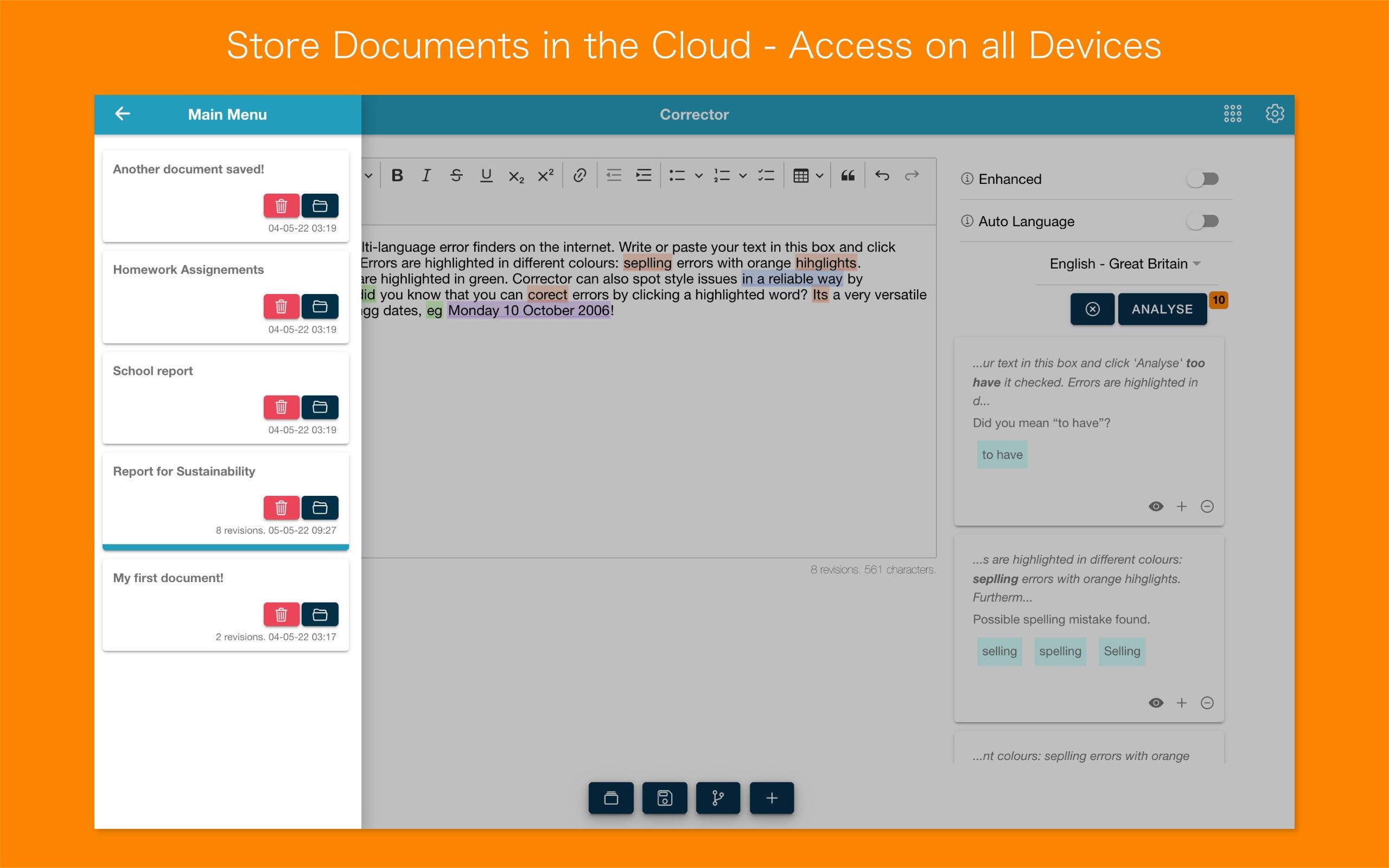
Task: Create new document with plus button
Action: coord(772,798)
